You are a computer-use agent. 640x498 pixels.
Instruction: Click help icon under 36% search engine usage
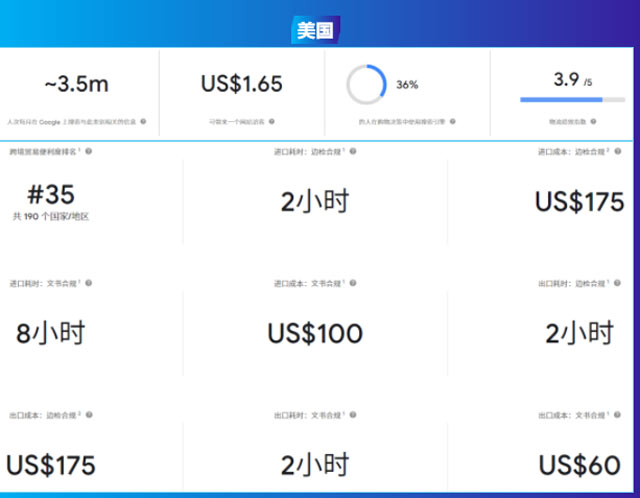(453, 121)
